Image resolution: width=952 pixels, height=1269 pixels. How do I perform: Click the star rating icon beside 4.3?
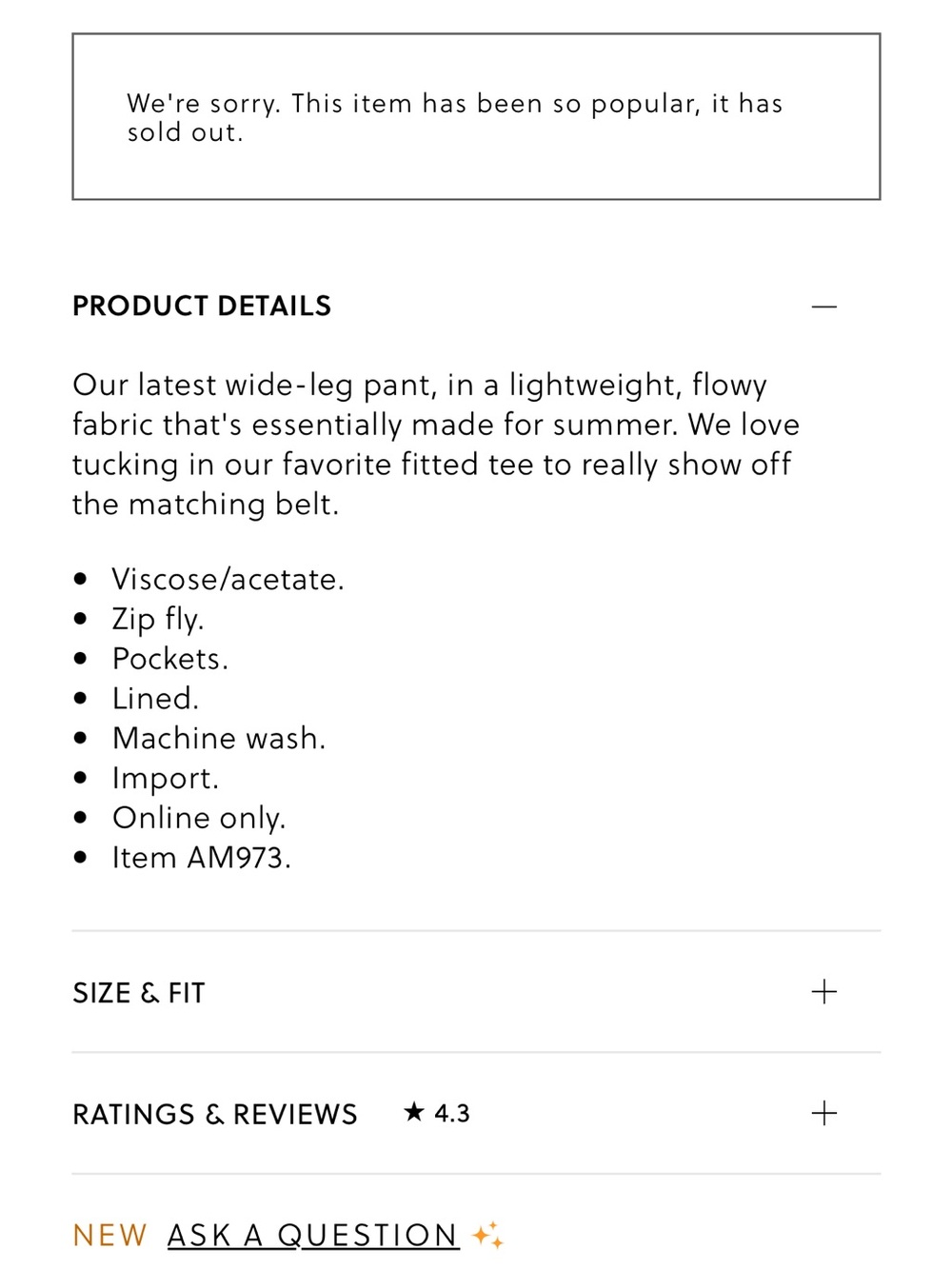click(413, 1112)
